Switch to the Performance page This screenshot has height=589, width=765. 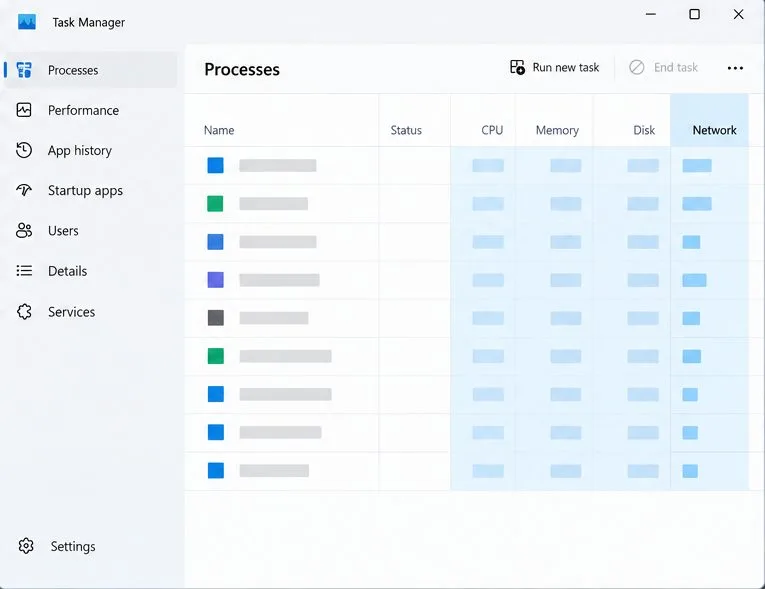coord(91,110)
